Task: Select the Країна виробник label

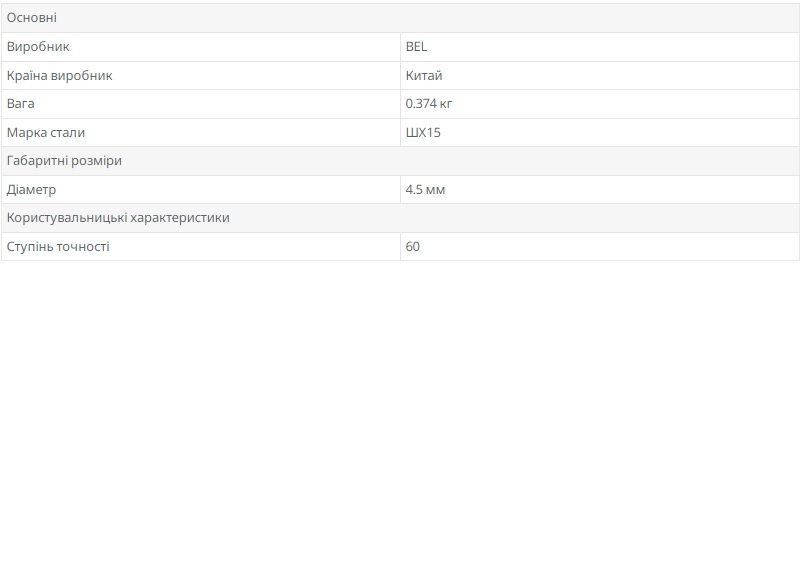Action: [x=60, y=75]
